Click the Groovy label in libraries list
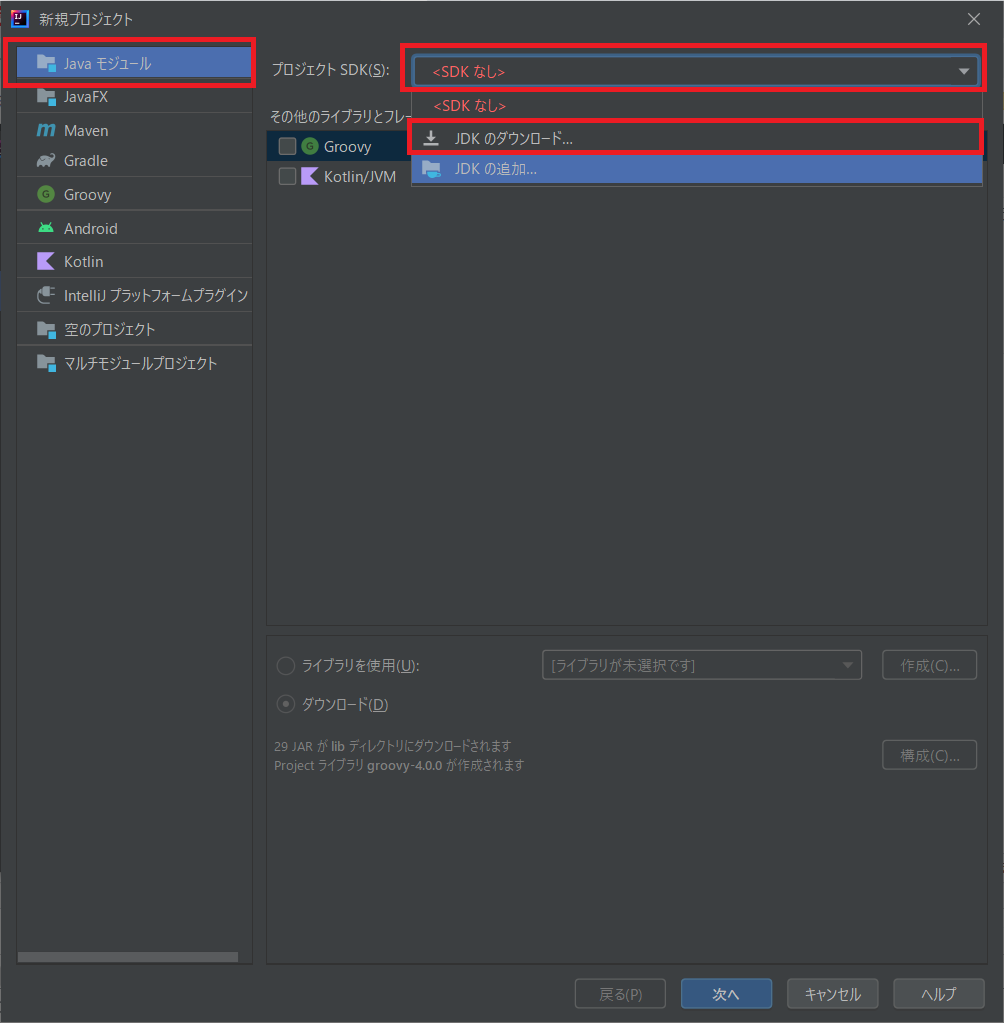 (x=348, y=146)
